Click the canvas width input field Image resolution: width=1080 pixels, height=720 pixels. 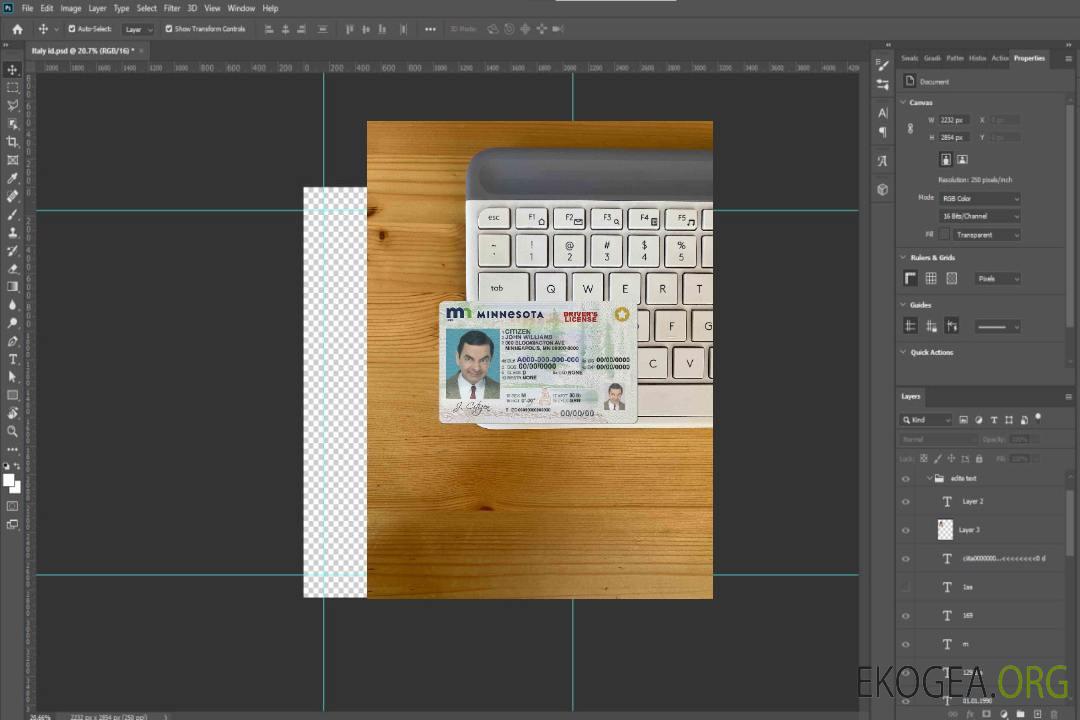tap(953, 120)
